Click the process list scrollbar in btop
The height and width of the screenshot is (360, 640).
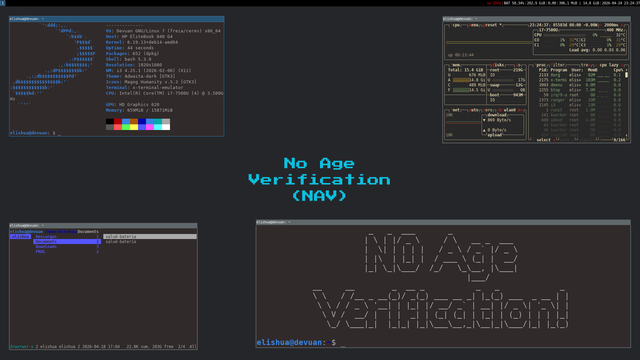(627, 104)
